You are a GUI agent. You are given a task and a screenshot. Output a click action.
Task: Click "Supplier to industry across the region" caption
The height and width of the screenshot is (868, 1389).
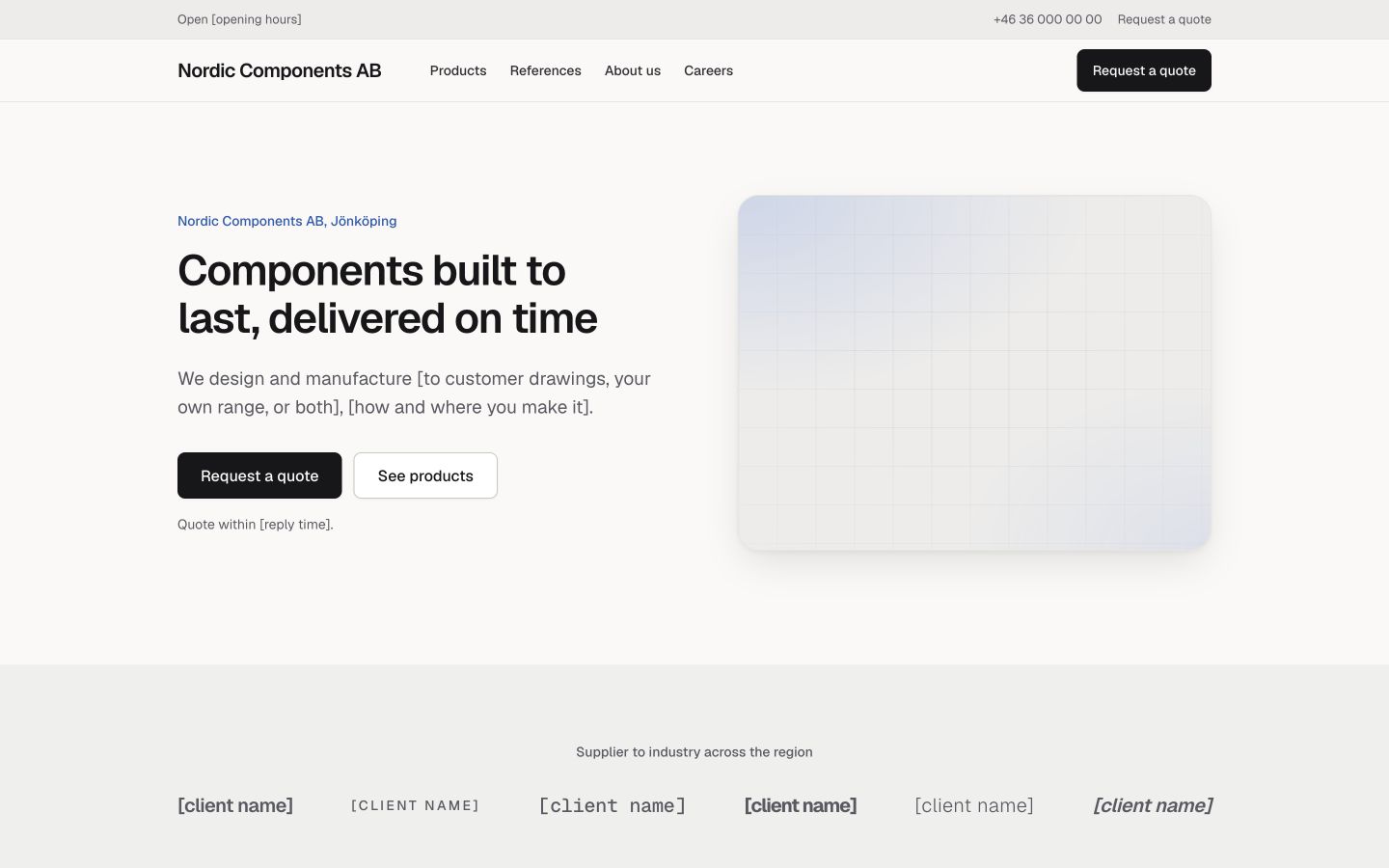[x=694, y=752]
